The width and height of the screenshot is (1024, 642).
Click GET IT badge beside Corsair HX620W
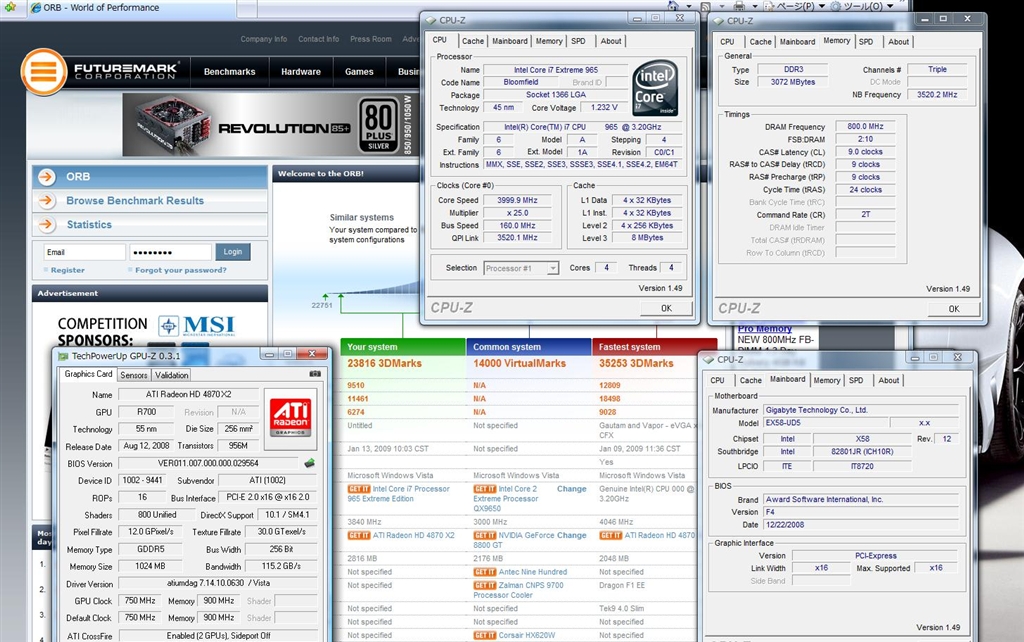[x=485, y=635]
